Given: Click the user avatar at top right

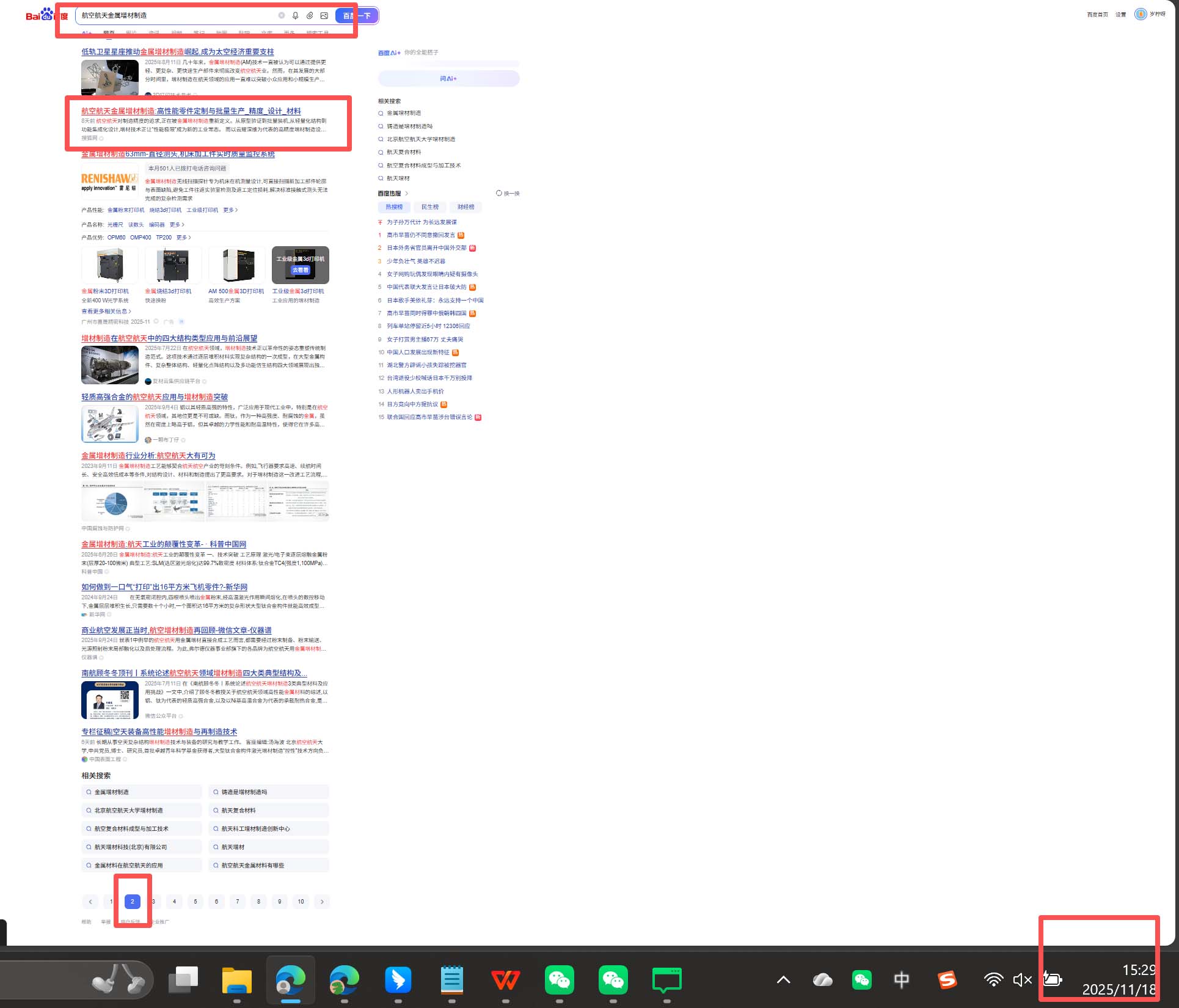Looking at the screenshot, I should [1140, 14].
